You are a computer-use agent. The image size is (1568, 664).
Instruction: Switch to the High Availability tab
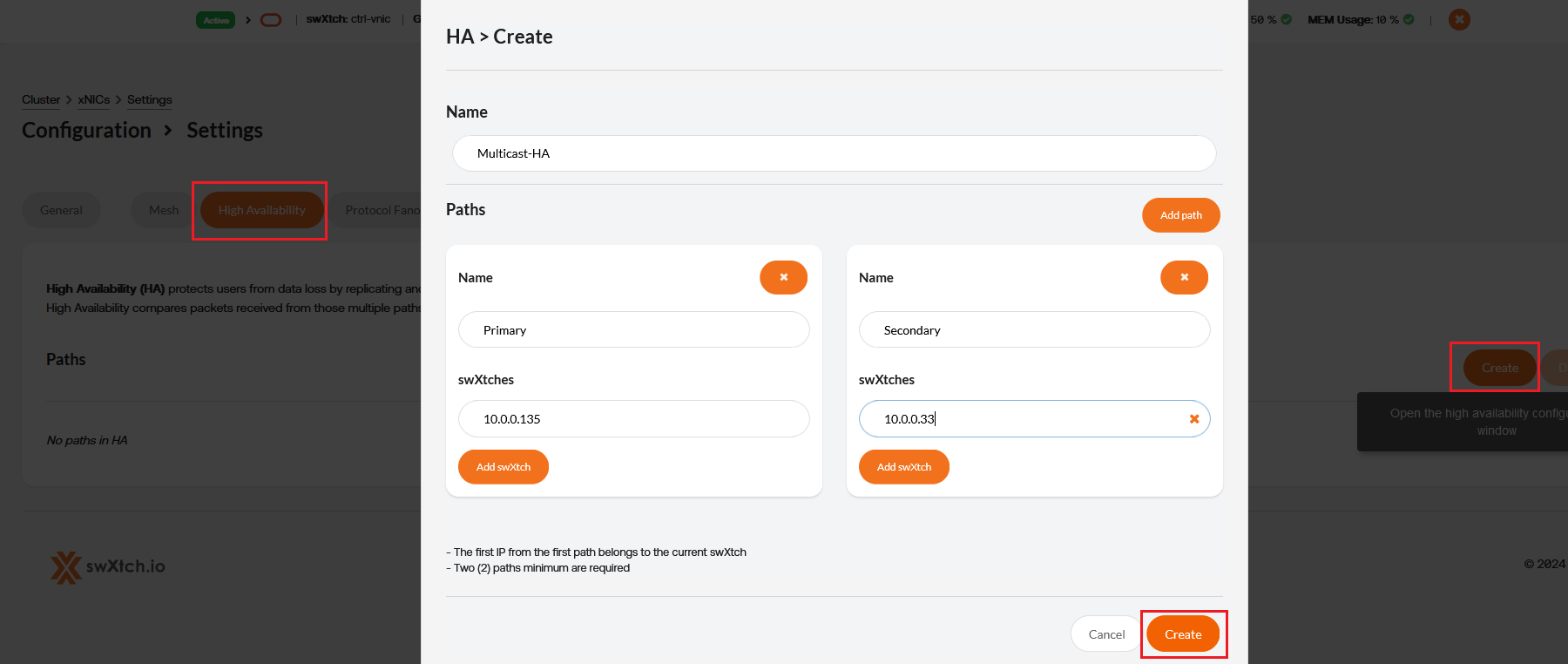261,210
